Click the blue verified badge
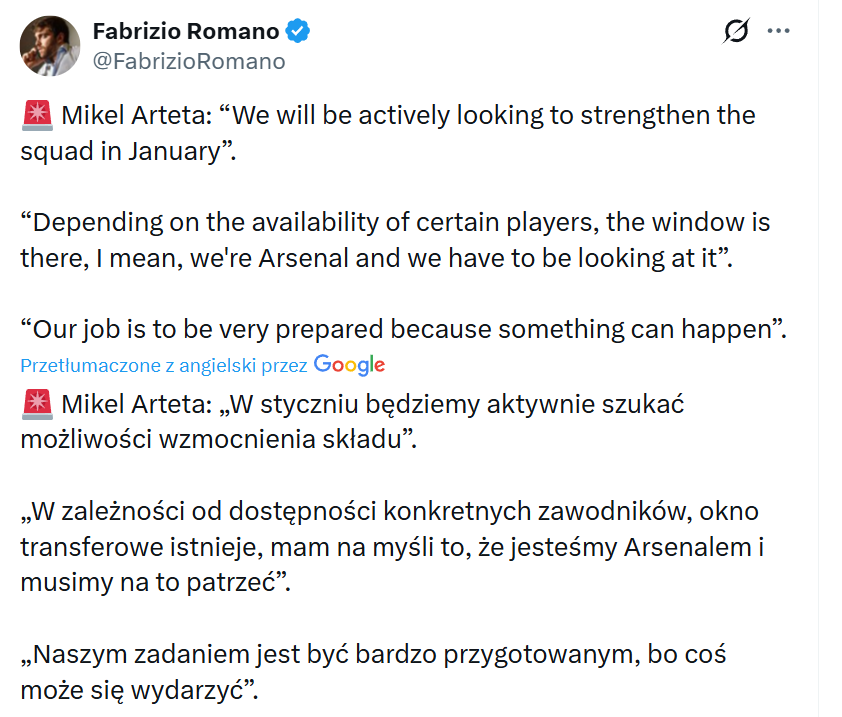The width and height of the screenshot is (842, 717). (x=298, y=32)
